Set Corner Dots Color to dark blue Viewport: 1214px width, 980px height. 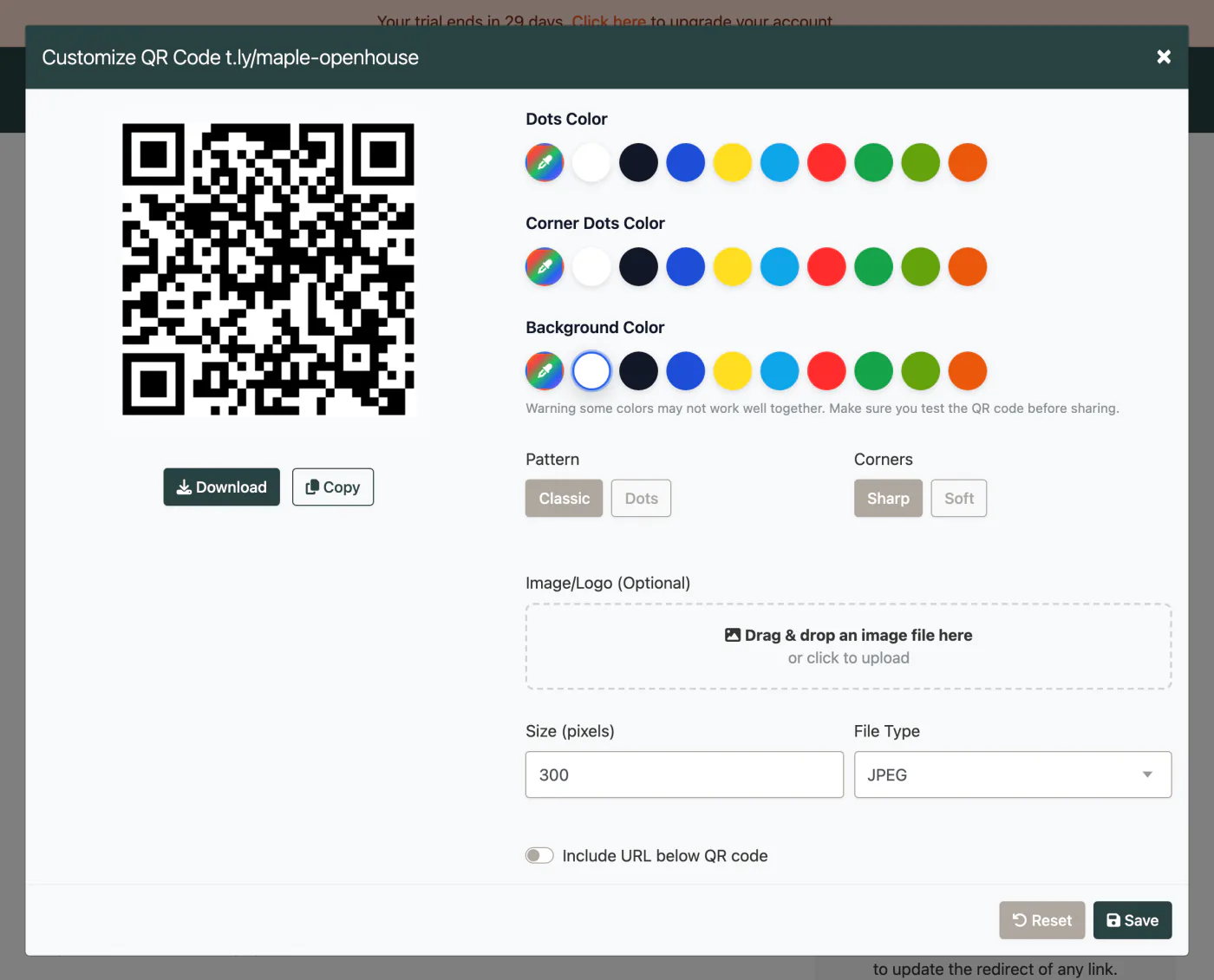click(686, 266)
